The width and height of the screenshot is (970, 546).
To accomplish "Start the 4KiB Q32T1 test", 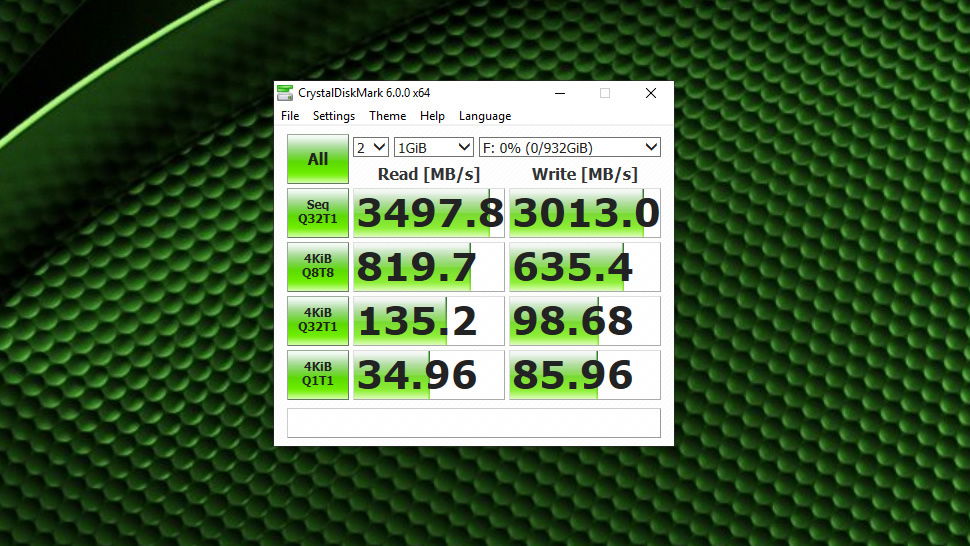I will (x=318, y=320).
